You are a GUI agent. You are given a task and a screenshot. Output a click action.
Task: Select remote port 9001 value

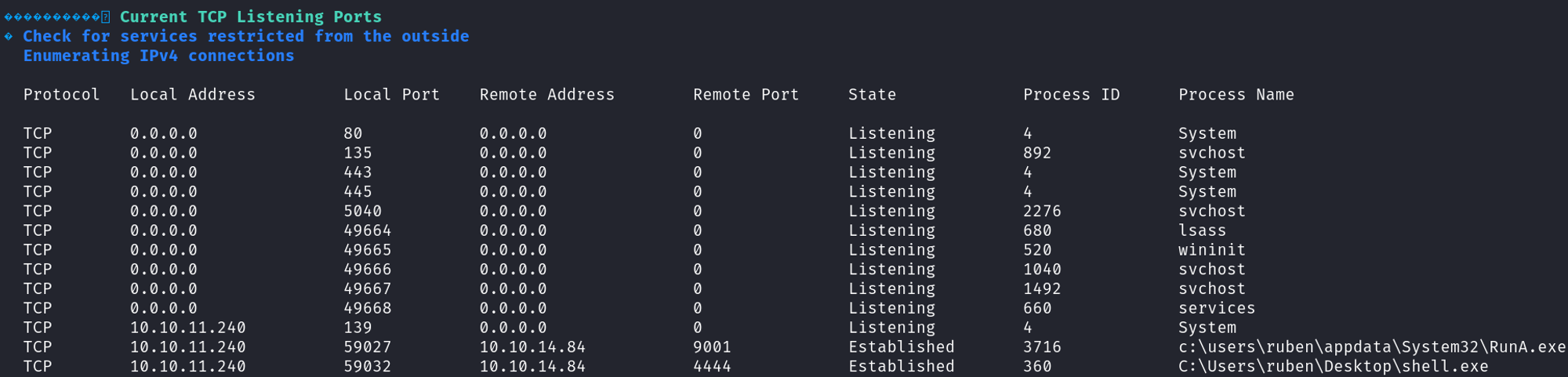pyautogui.click(x=712, y=347)
